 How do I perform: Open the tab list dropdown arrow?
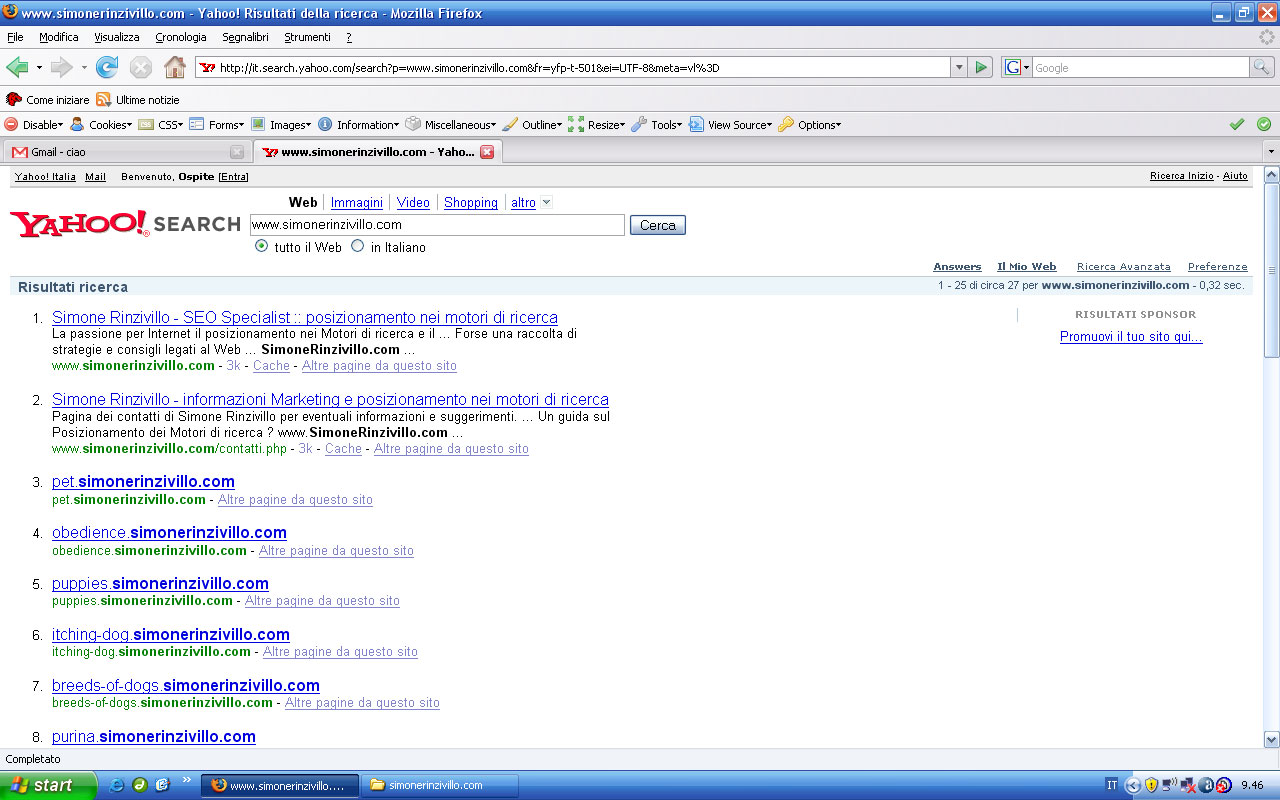[x=1270, y=152]
